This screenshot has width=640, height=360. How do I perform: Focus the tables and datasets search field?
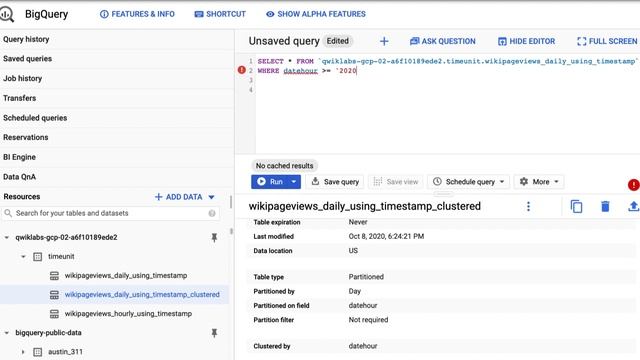click(110, 213)
